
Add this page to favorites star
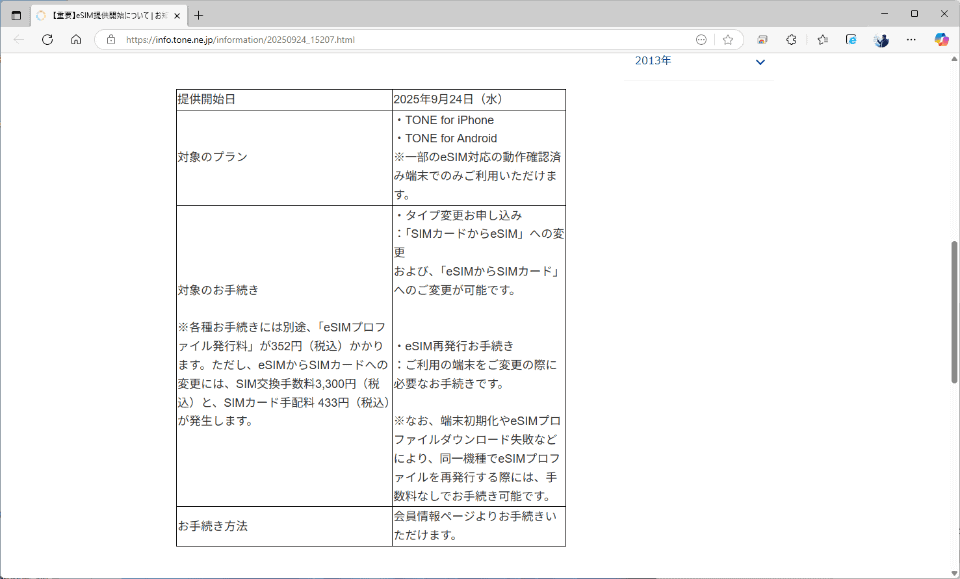[727, 40]
